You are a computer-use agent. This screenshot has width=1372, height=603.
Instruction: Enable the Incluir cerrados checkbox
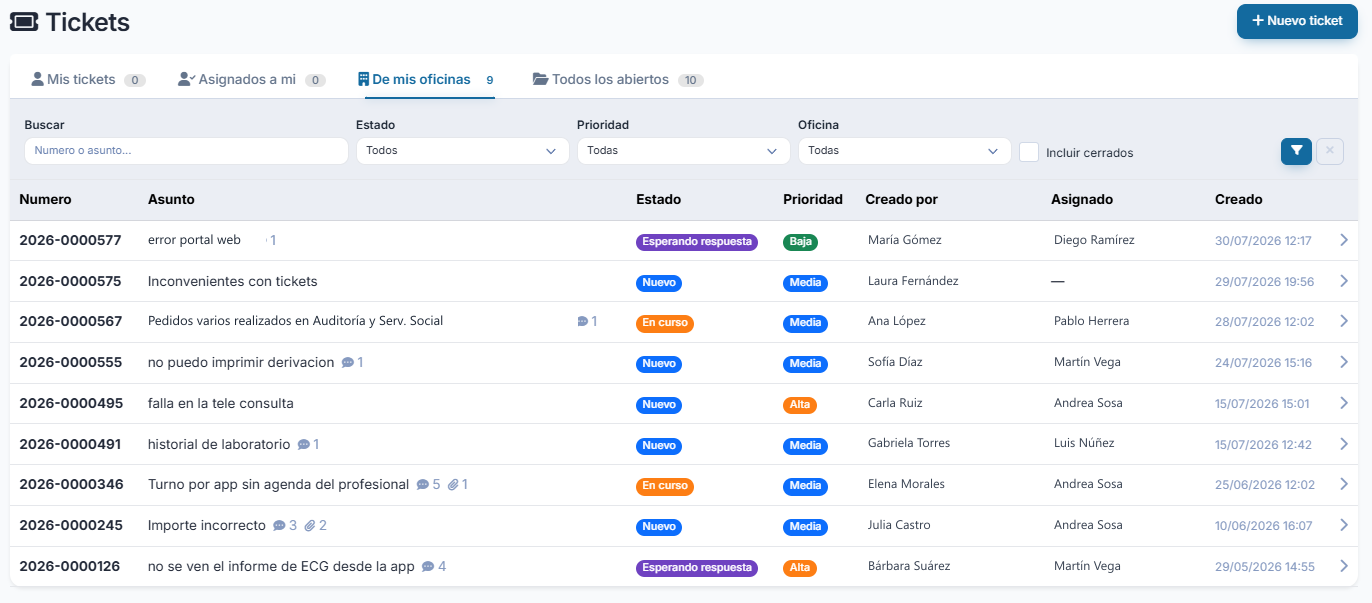pyautogui.click(x=1029, y=152)
